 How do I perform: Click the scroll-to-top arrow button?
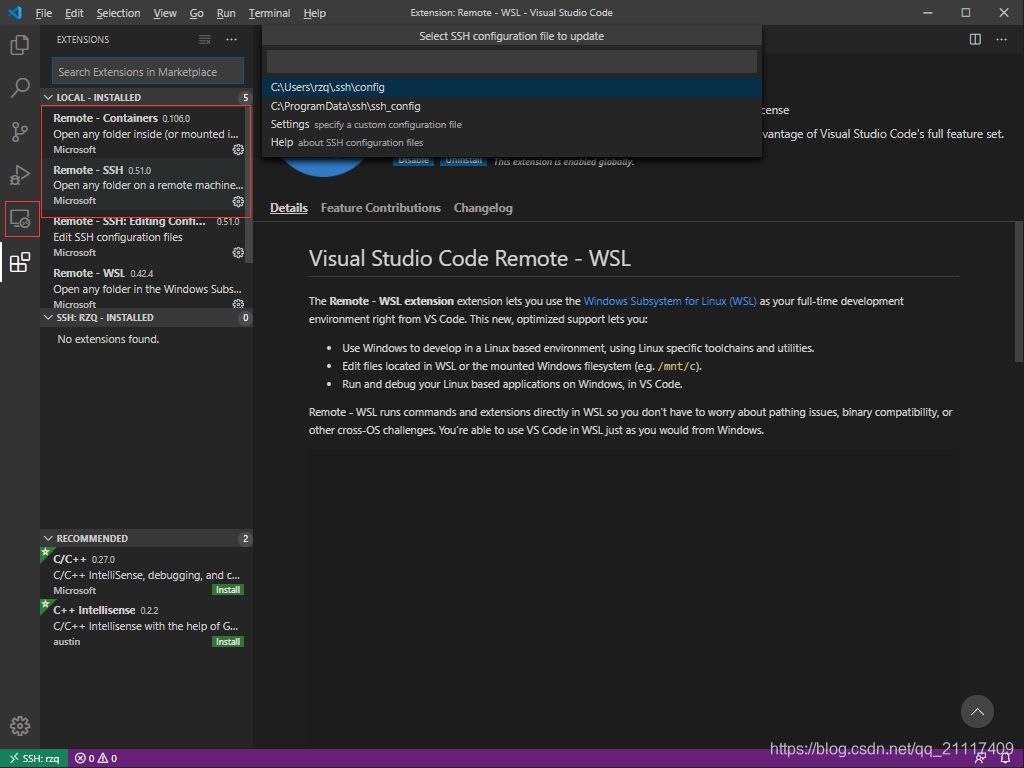(977, 711)
